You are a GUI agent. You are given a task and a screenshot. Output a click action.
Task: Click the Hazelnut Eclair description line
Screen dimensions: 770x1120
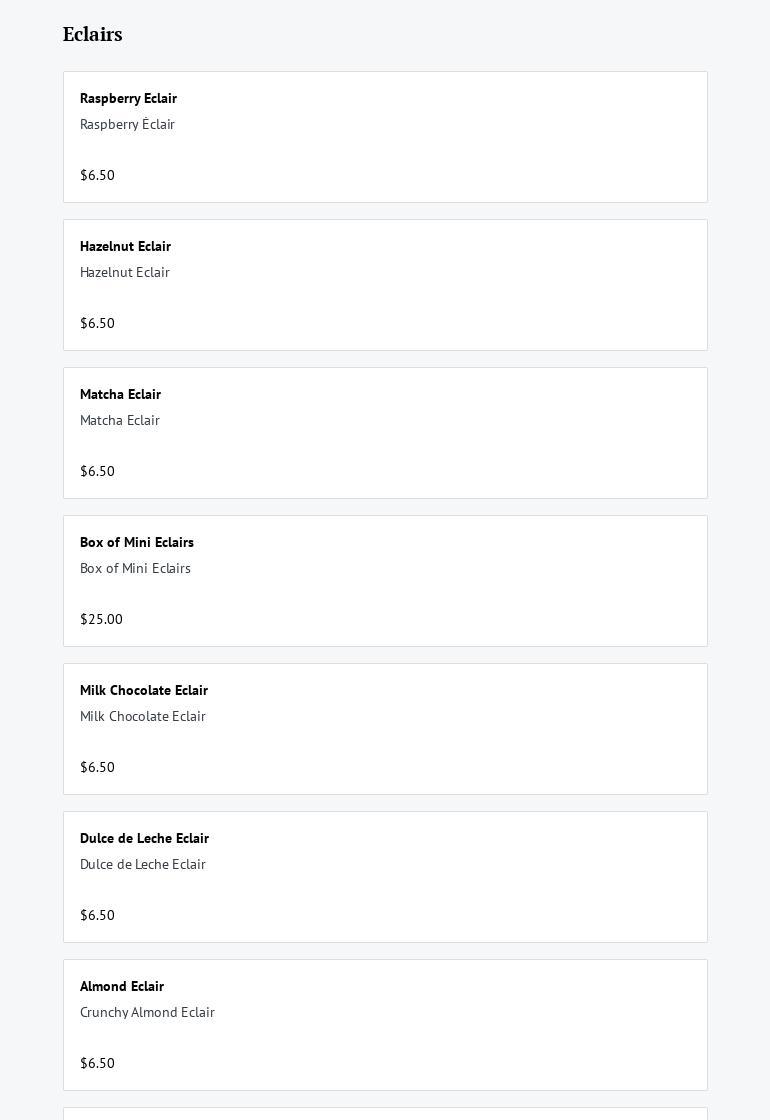coord(125,272)
